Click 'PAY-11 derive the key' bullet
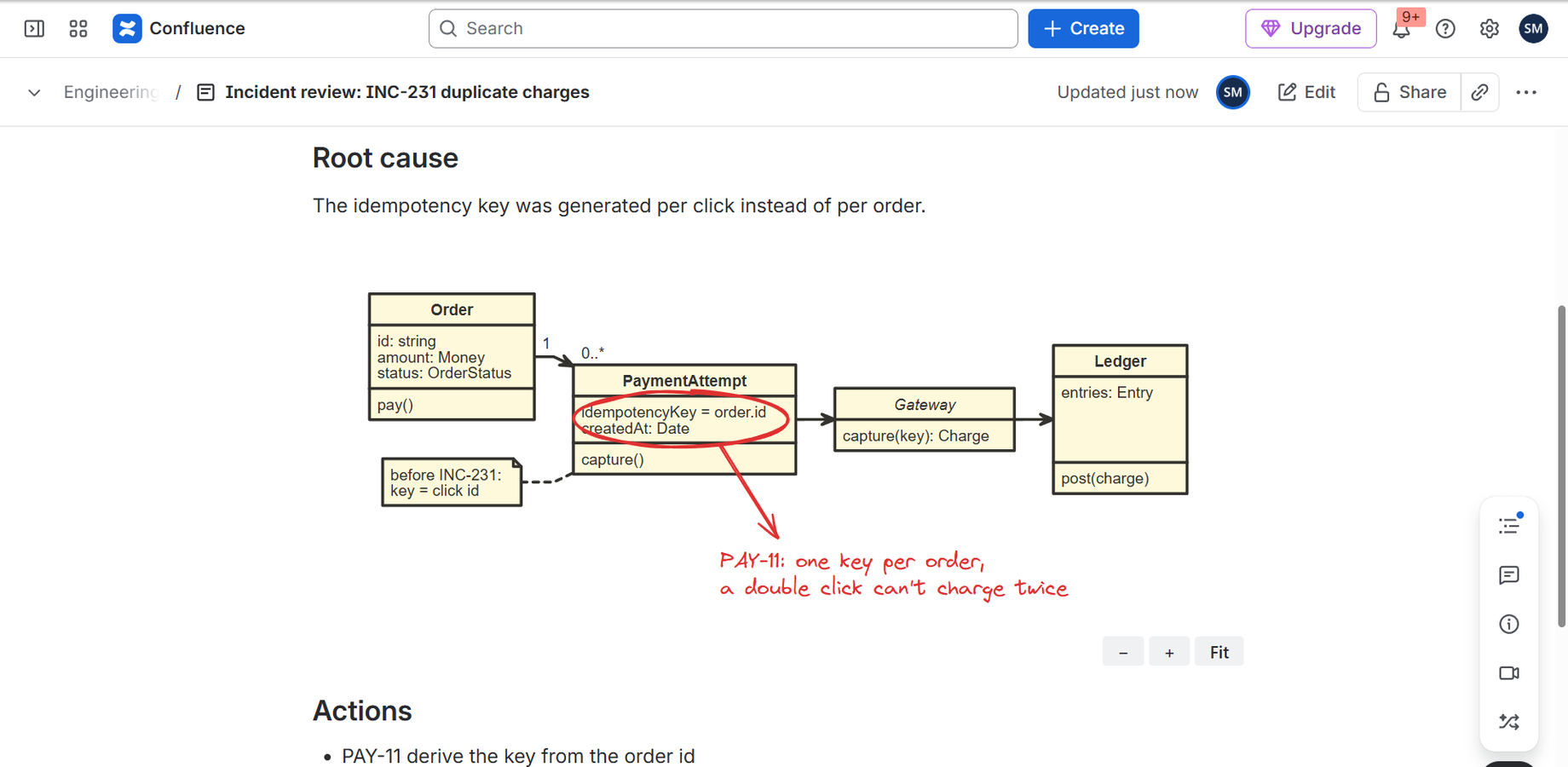1568x767 pixels. 518,756
